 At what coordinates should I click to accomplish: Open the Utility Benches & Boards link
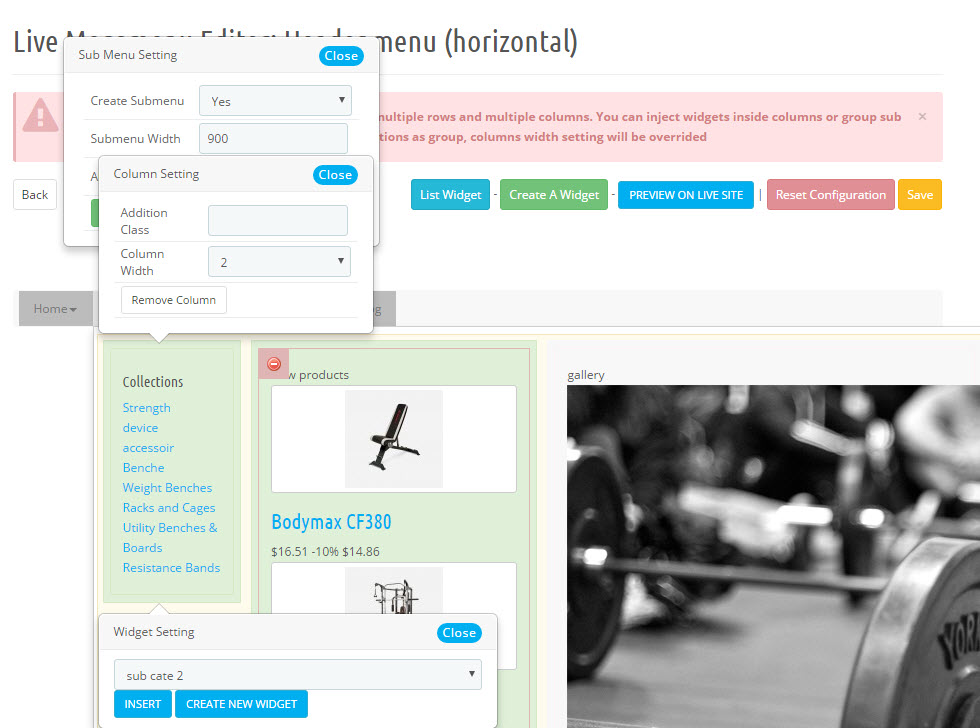point(170,537)
